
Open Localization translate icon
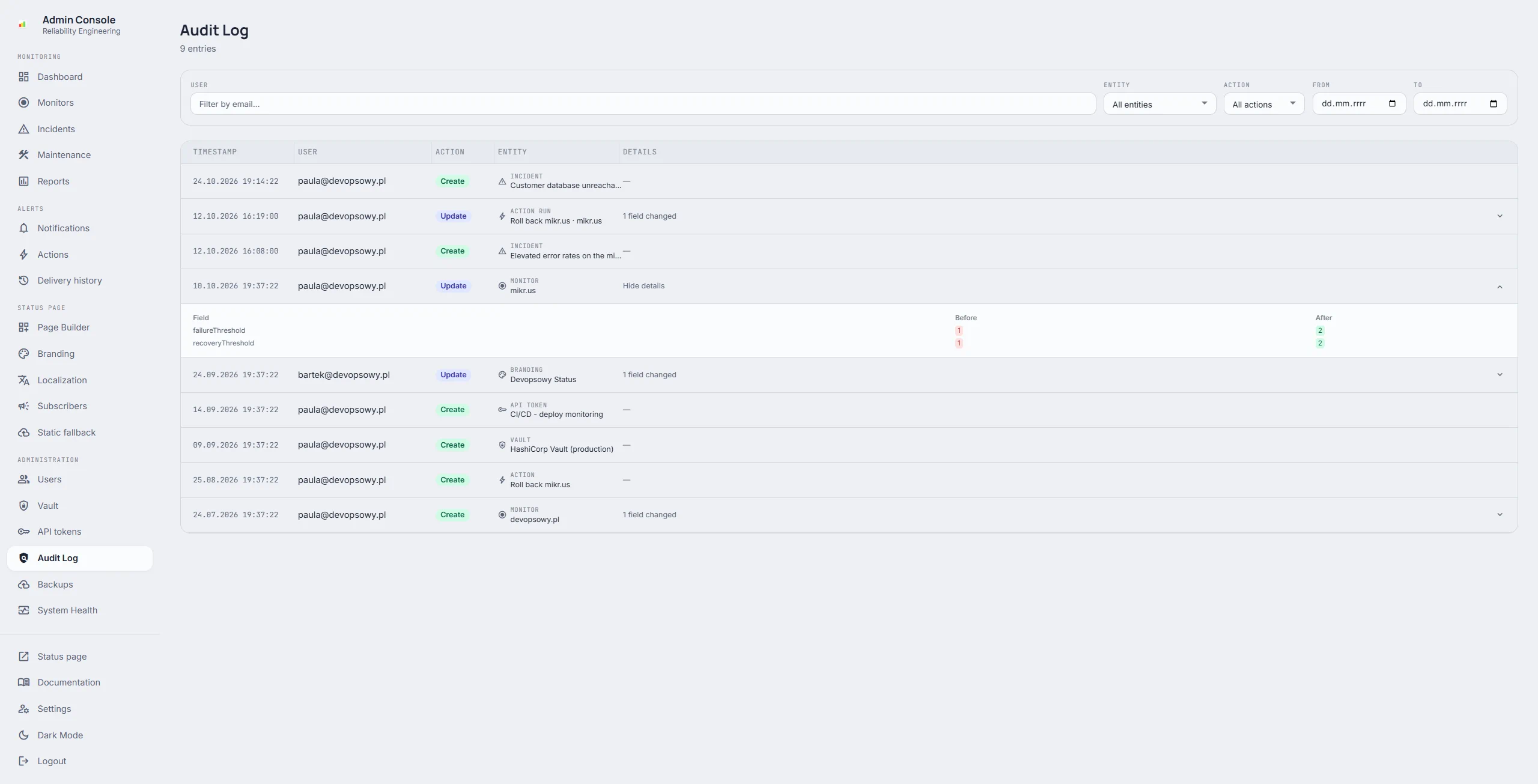pos(23,380)
